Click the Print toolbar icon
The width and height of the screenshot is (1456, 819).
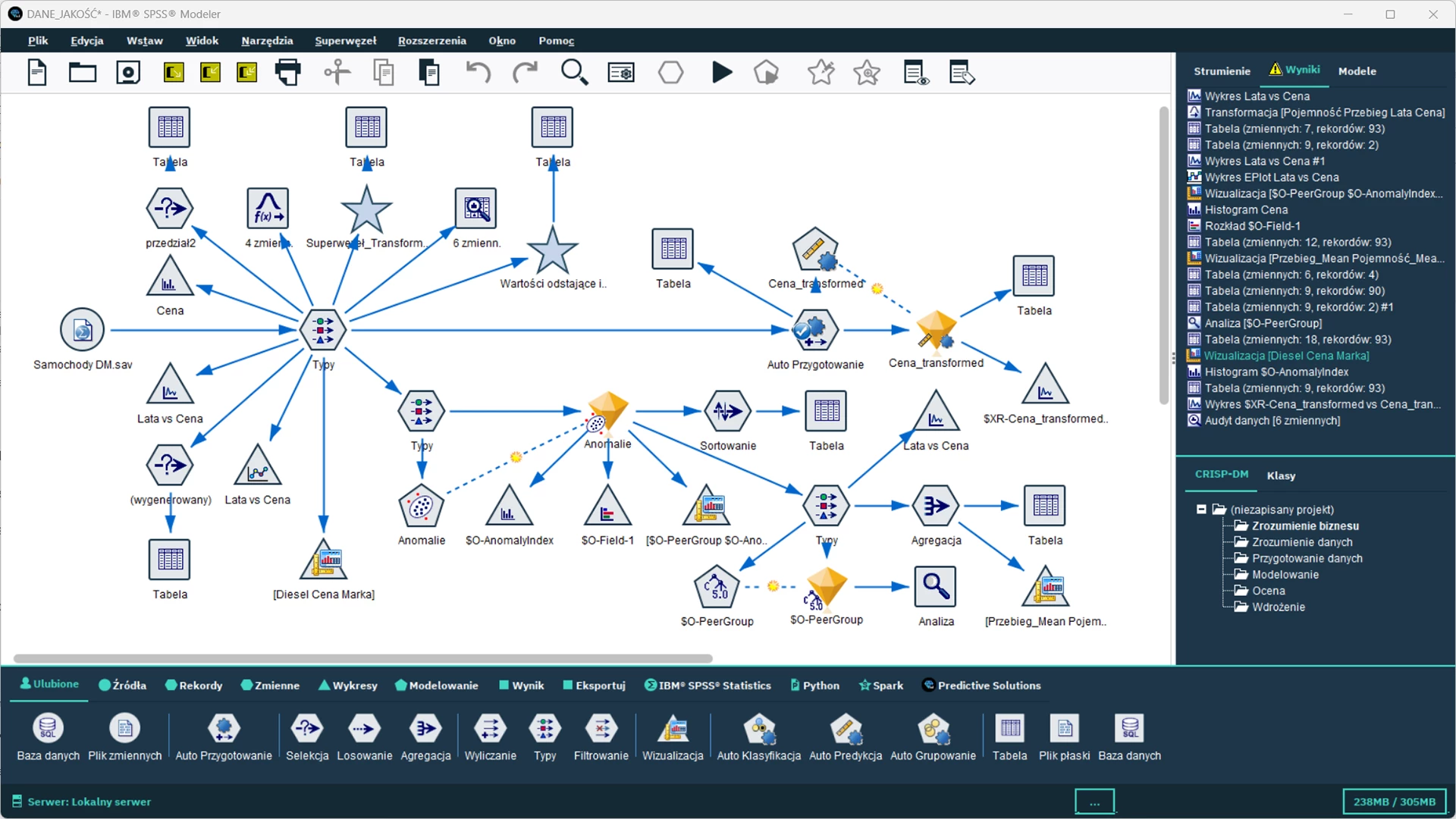287,73
